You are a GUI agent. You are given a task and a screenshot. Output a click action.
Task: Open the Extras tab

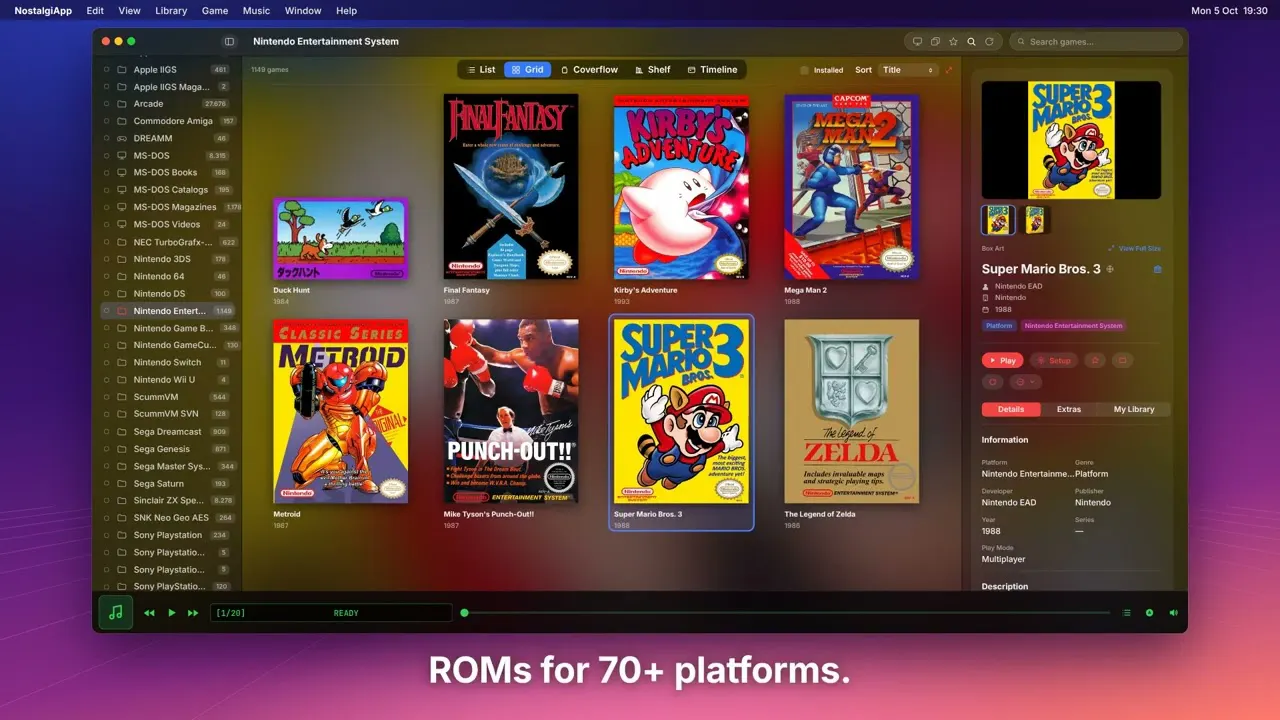pyautogui.click(x=1069, y=409)
